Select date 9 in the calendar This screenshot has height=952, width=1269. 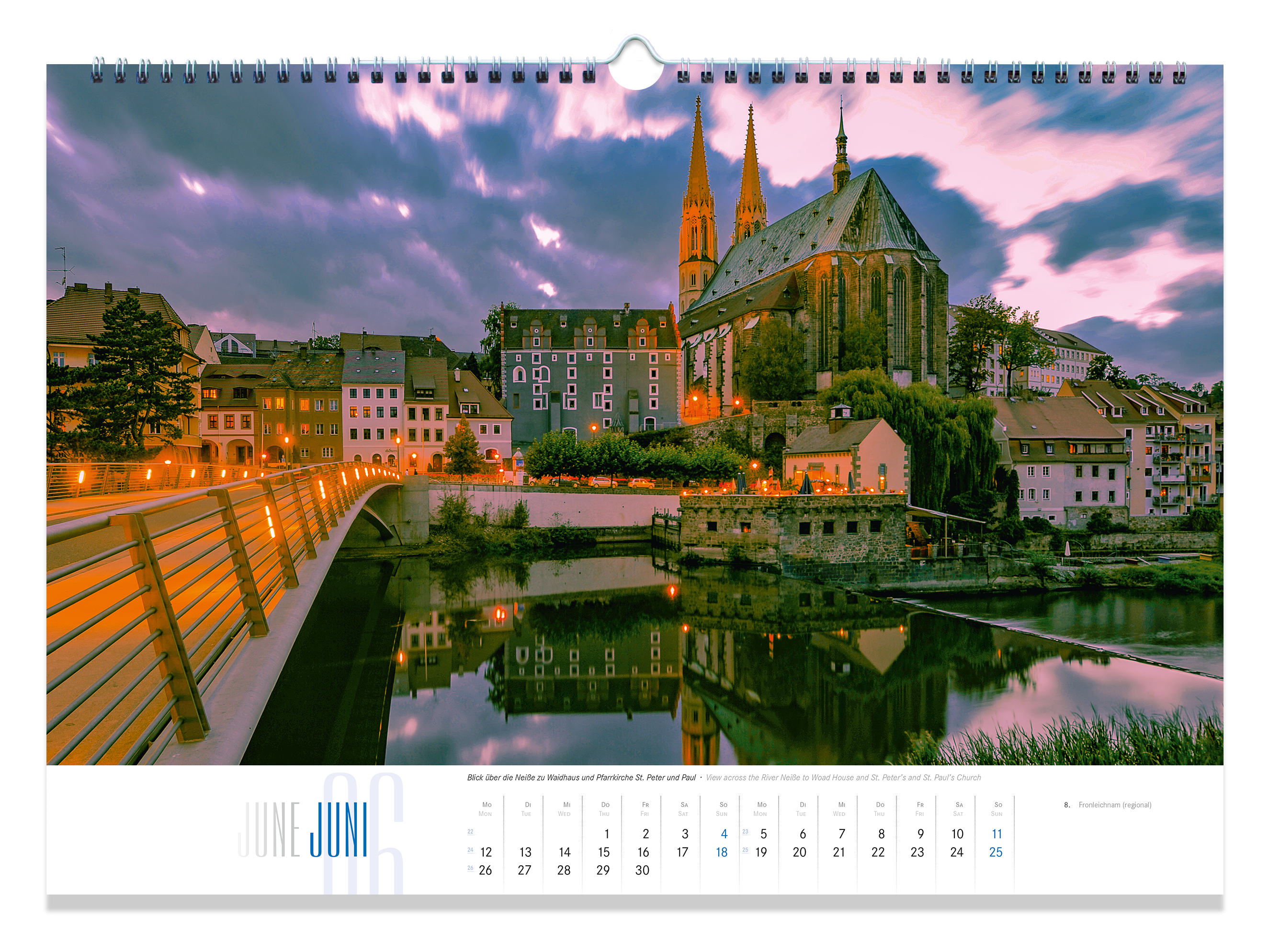click(920, 834)
